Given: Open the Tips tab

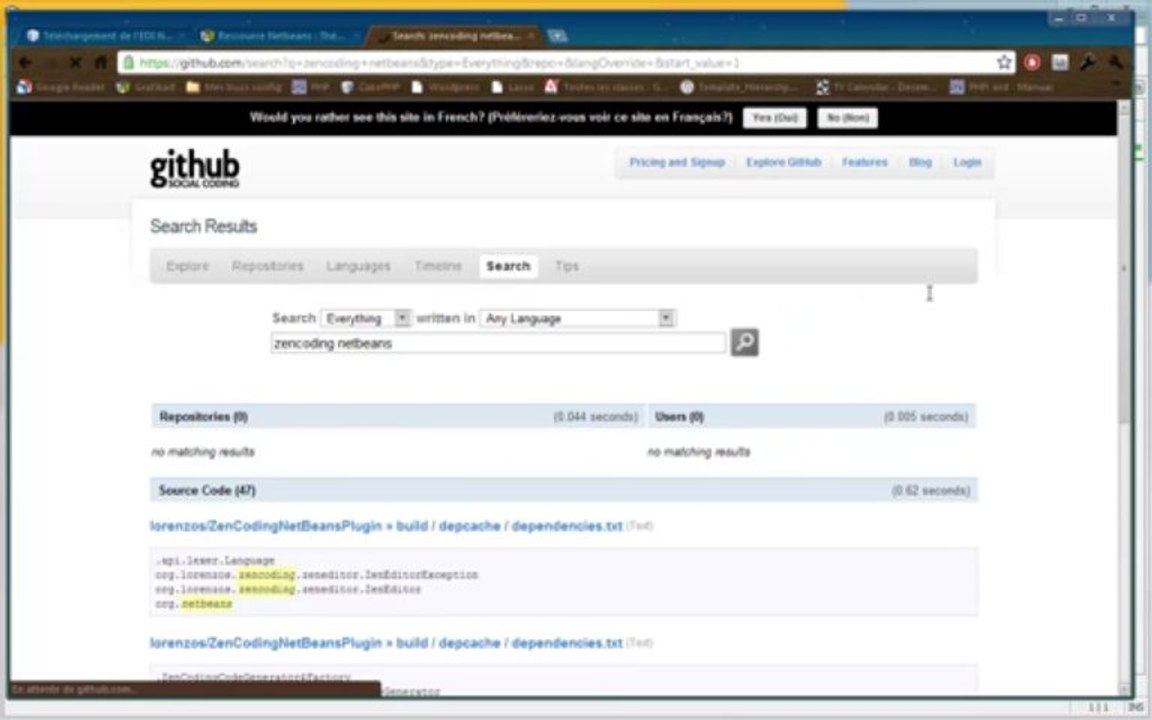Looking at the screenshot, I should [566, 266].
